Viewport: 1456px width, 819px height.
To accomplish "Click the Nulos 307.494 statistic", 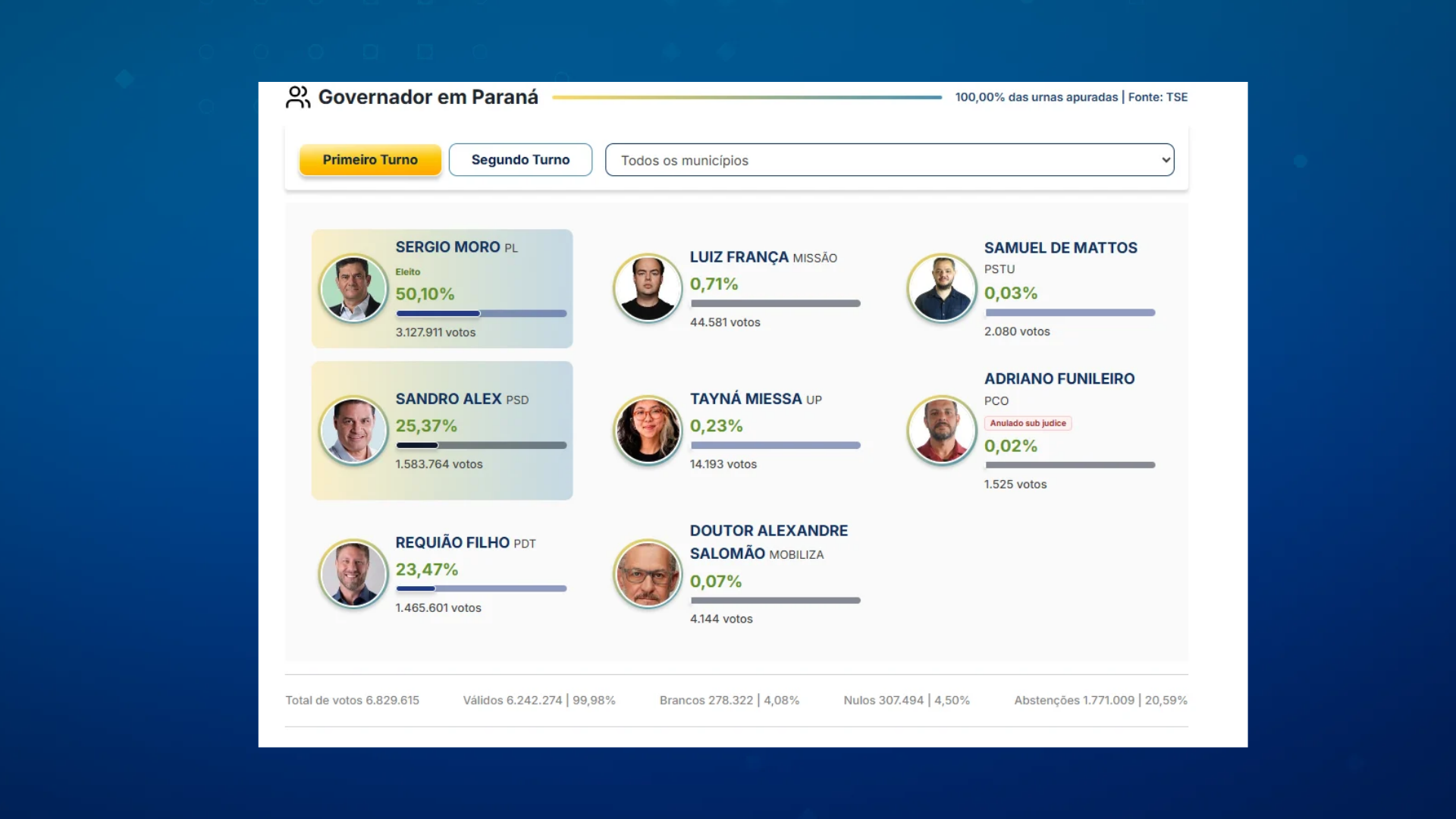I will tap(907, 700).
